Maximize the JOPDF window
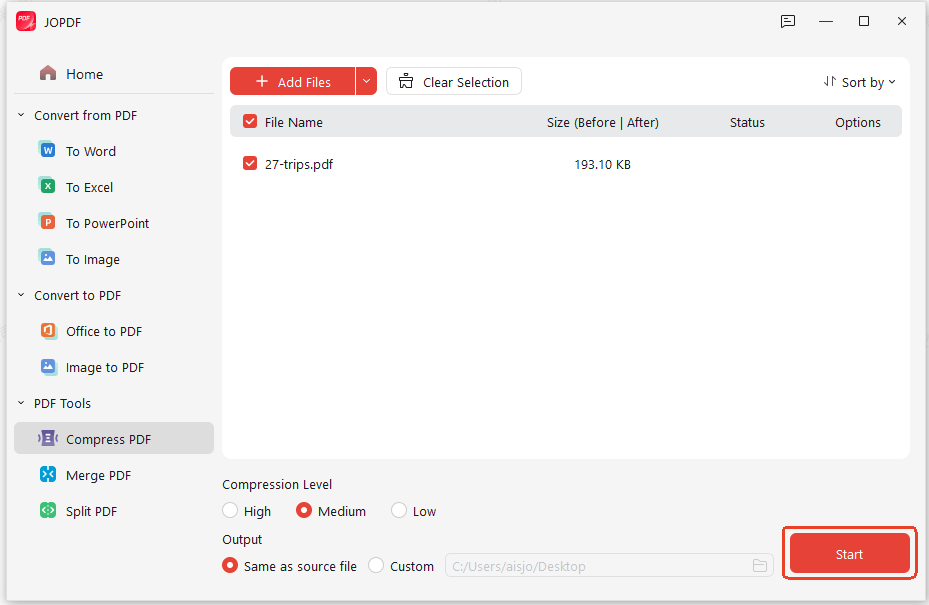This screenshot has height=605, width=929. pyautogui.click(x=864, y=21)
